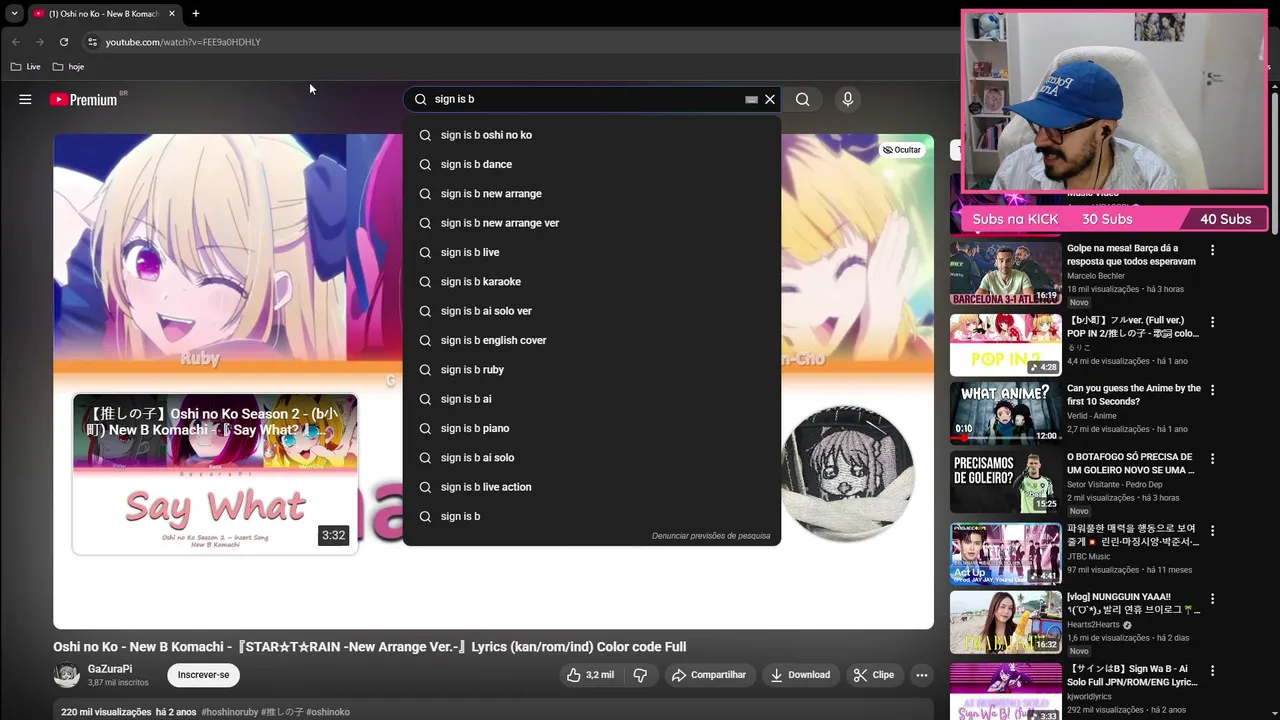This screenshot has width=1280, height=720.
Task: Open the hoje bookmarks folder
Action: click(x=68, y=67)
